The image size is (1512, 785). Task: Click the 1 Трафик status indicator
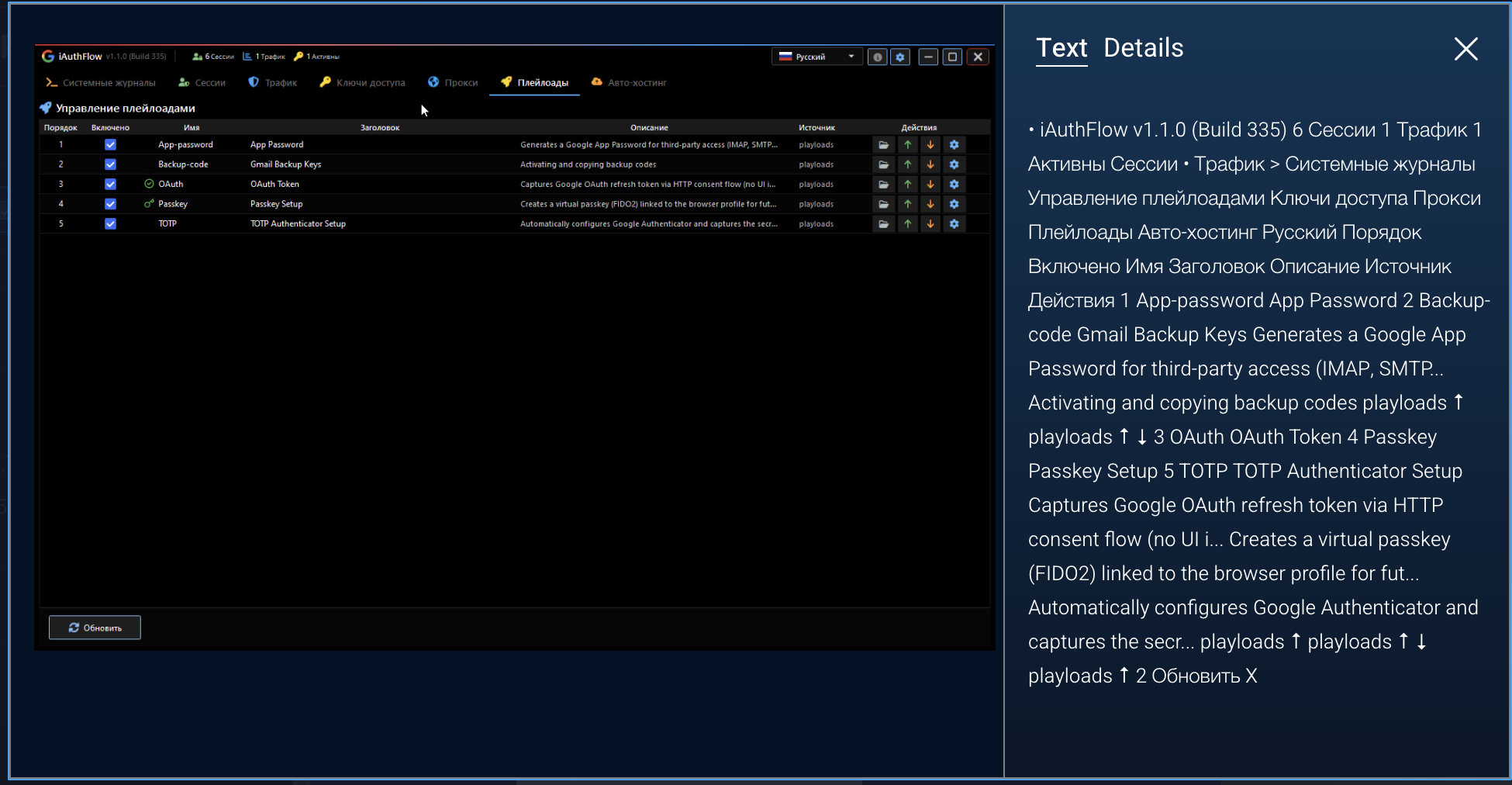coord(264,57)
